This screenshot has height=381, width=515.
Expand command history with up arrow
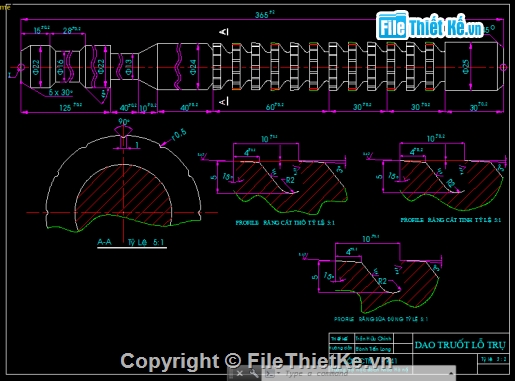pos(451,374)
